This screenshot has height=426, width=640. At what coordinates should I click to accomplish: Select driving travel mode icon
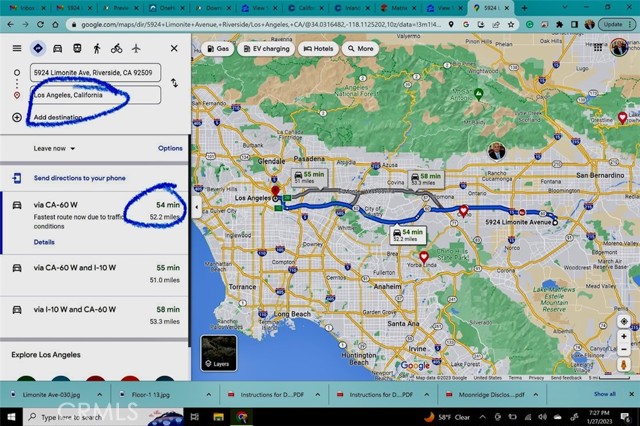click(37, 48)
